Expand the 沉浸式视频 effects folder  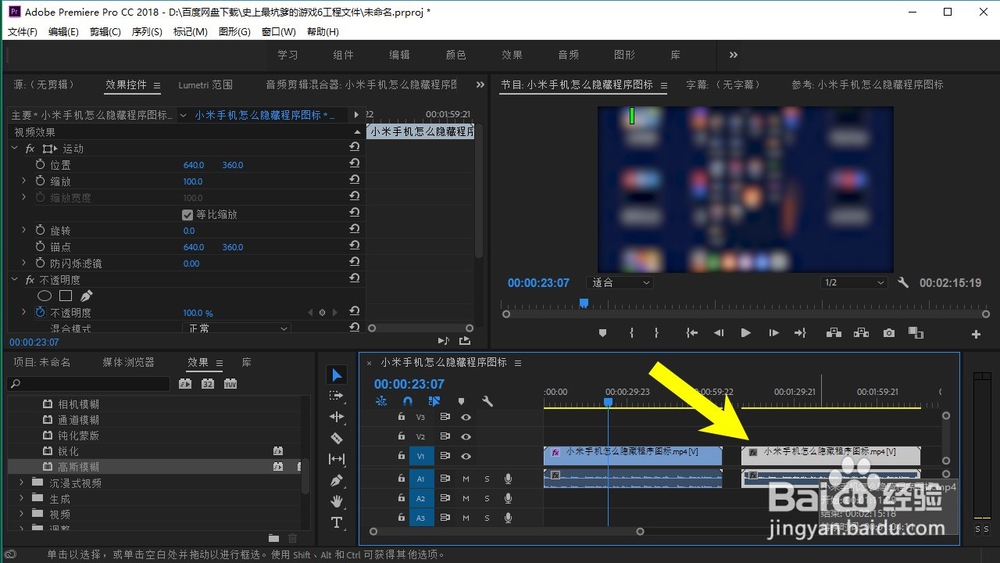point(22,483)
